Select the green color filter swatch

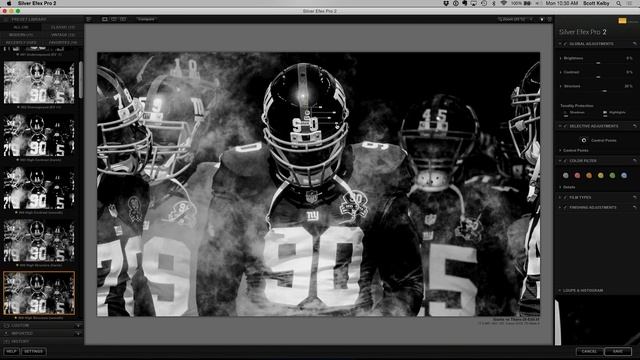pos(612,176)
